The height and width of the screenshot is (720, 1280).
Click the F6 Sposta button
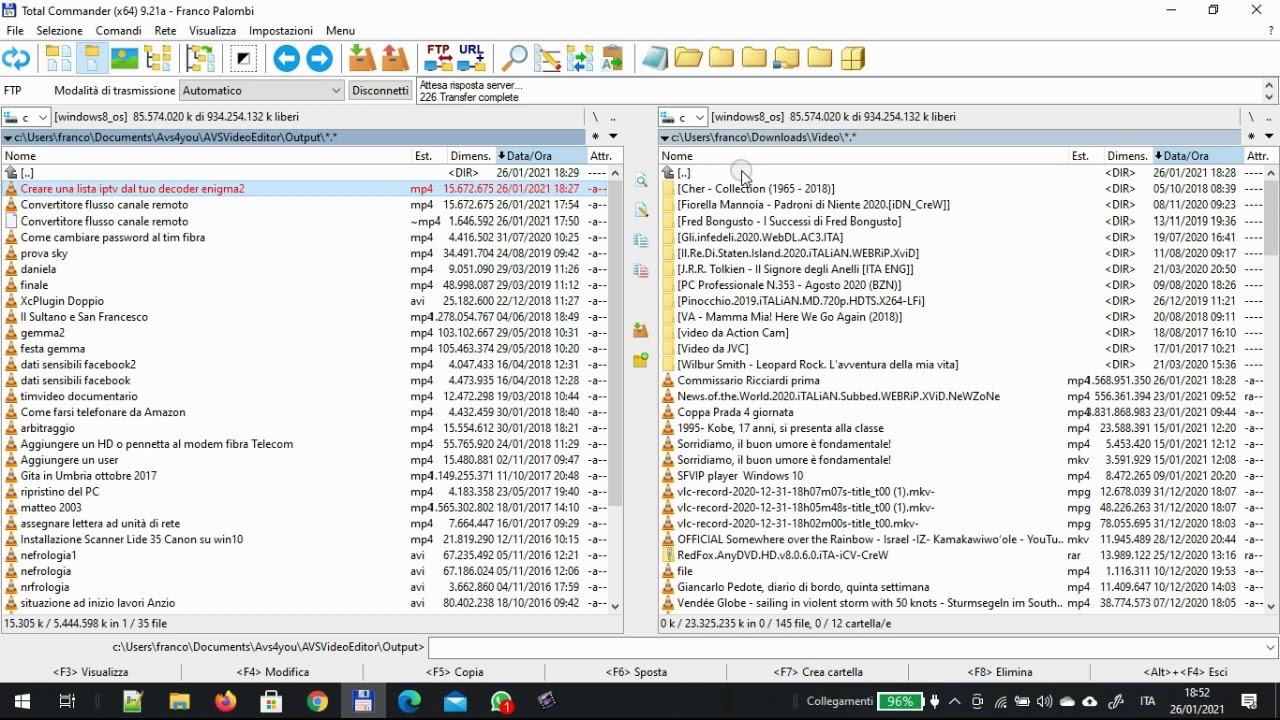pos(636,672)
